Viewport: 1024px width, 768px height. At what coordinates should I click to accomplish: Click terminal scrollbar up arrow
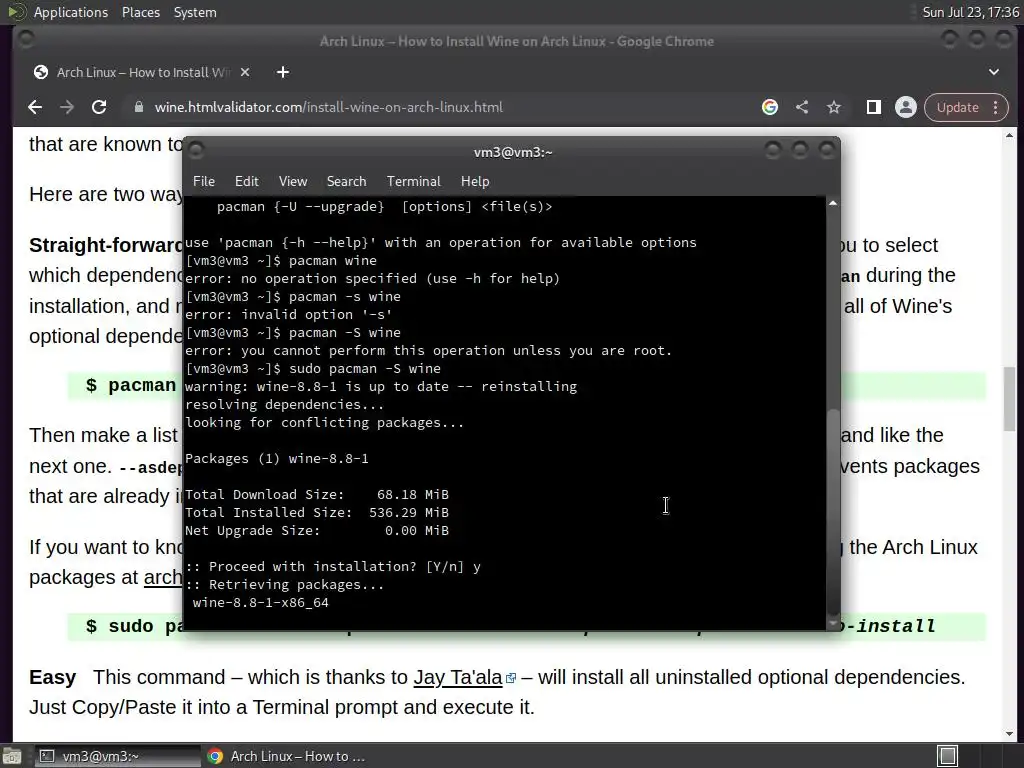[833, 203]
